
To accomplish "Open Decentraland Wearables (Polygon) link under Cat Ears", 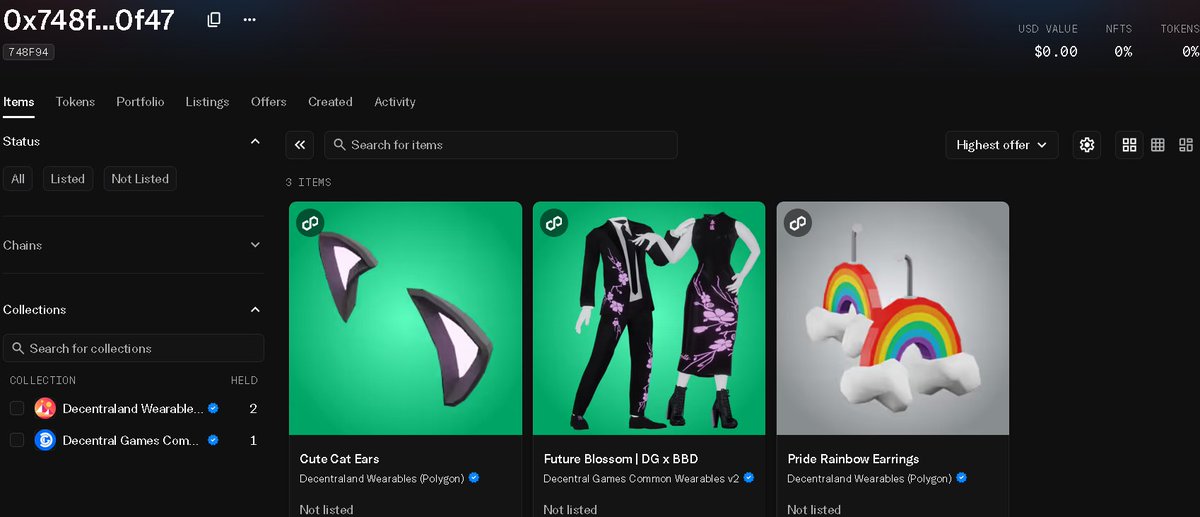I will click(382, 478).
